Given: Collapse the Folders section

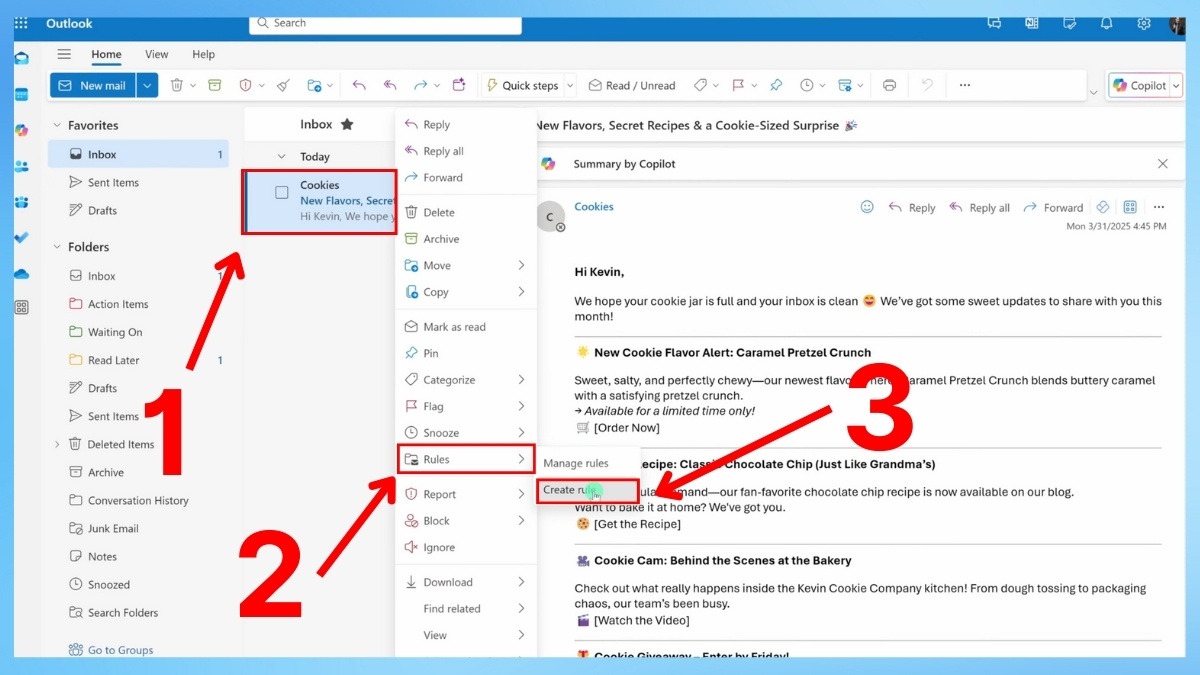Looking at the screenshot, I should click(x=57, y=247).
